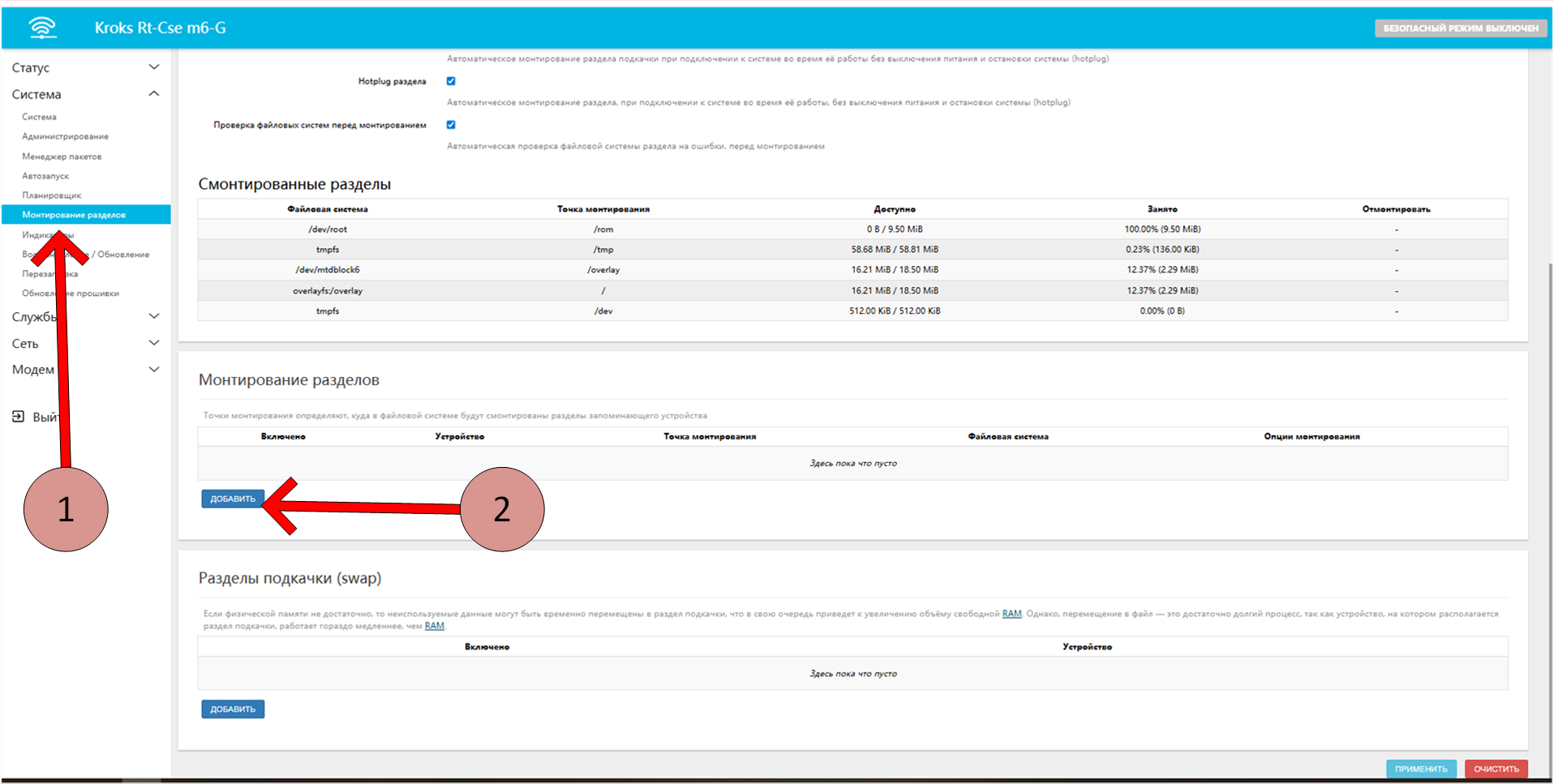The width and height of the screenshot is (1554, 784).
Task: Click the Kroks Wi-Fi logo icon
Action: pos(42,28)
